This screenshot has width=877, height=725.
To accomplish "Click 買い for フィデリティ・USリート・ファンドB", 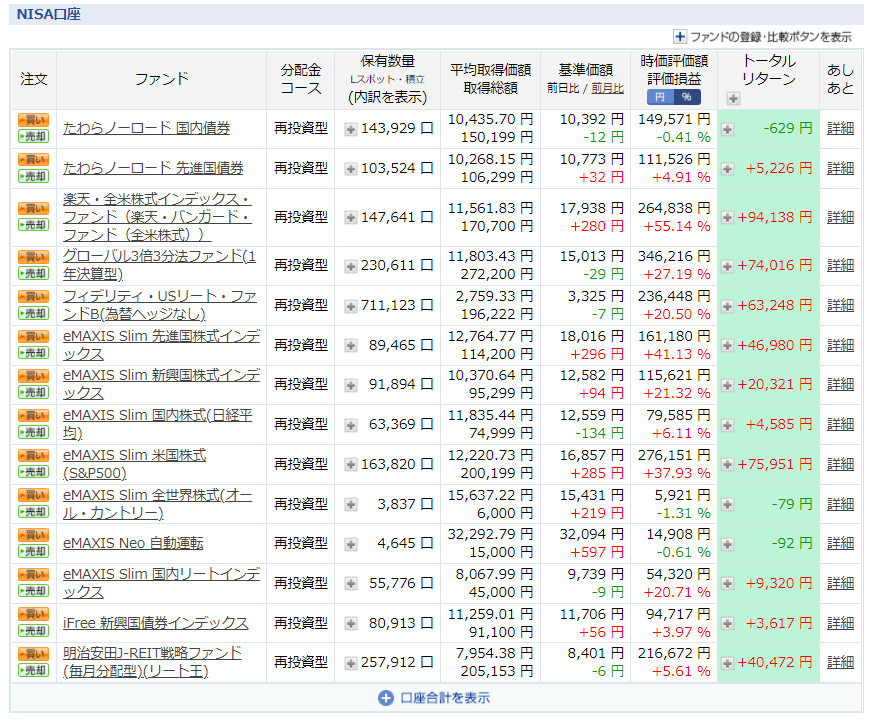I will (x=34, y=297).
